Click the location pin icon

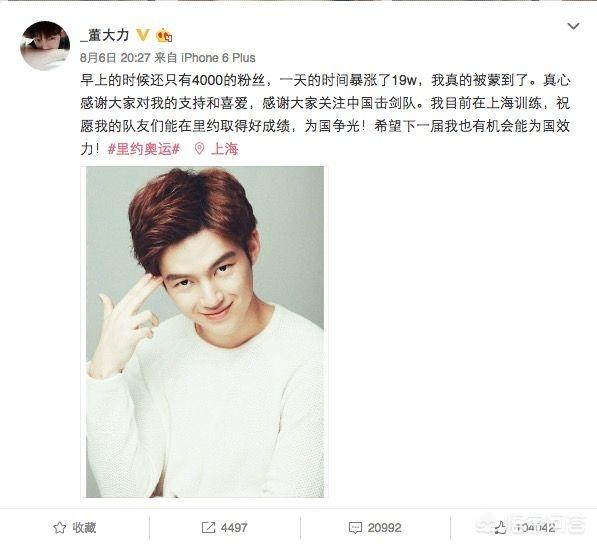[x=199, y=149]
